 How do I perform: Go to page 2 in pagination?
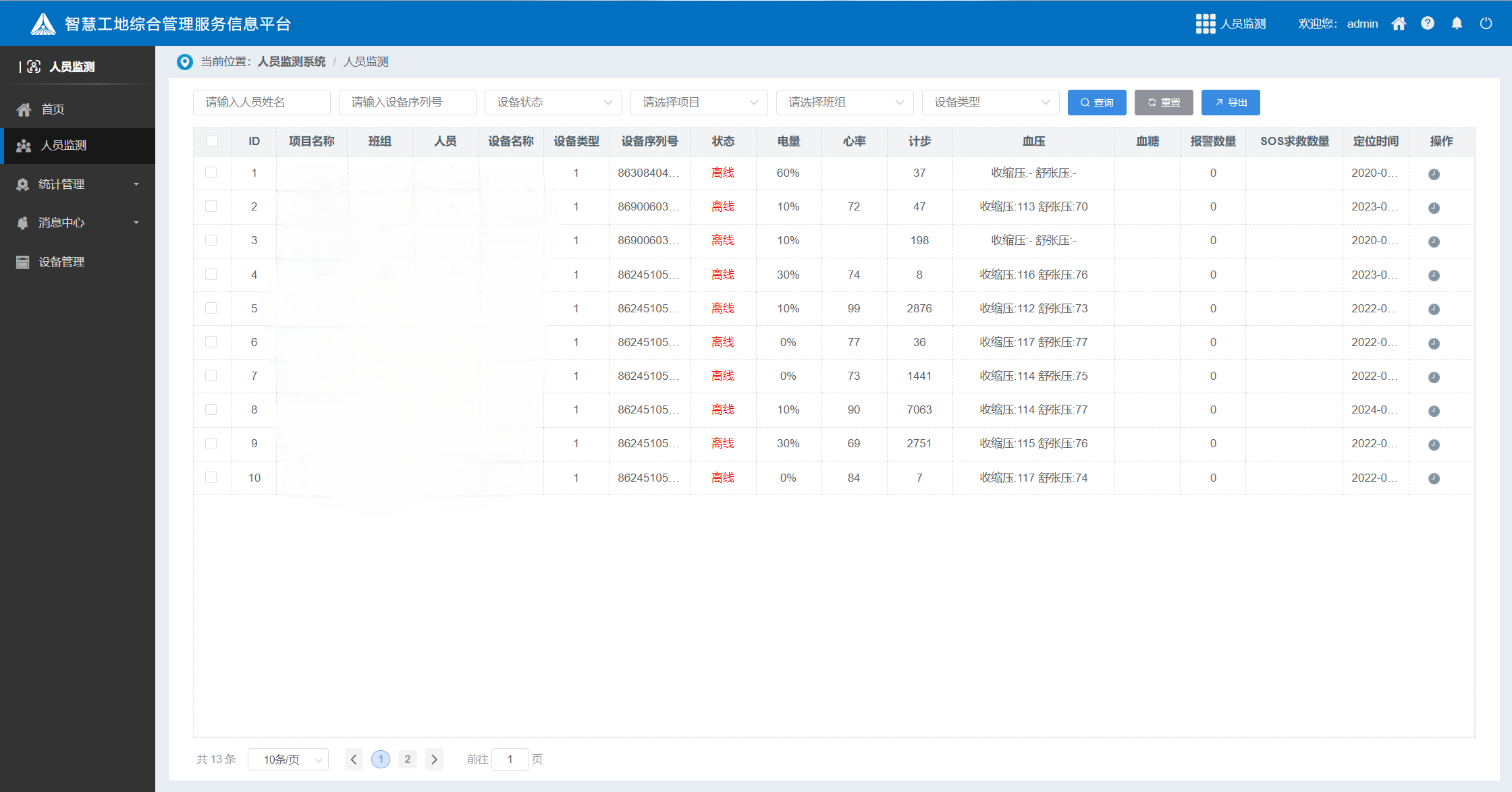click(407, 759)
